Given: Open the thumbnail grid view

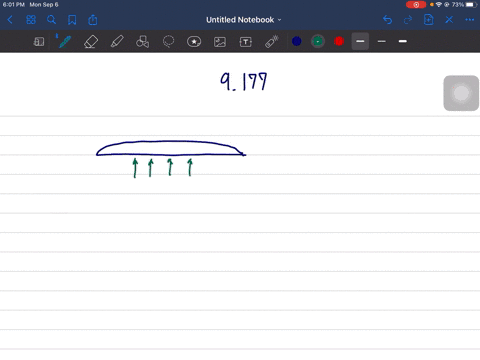Looking at the screenshot, I should pyautogui.click(x=31, y=20).
